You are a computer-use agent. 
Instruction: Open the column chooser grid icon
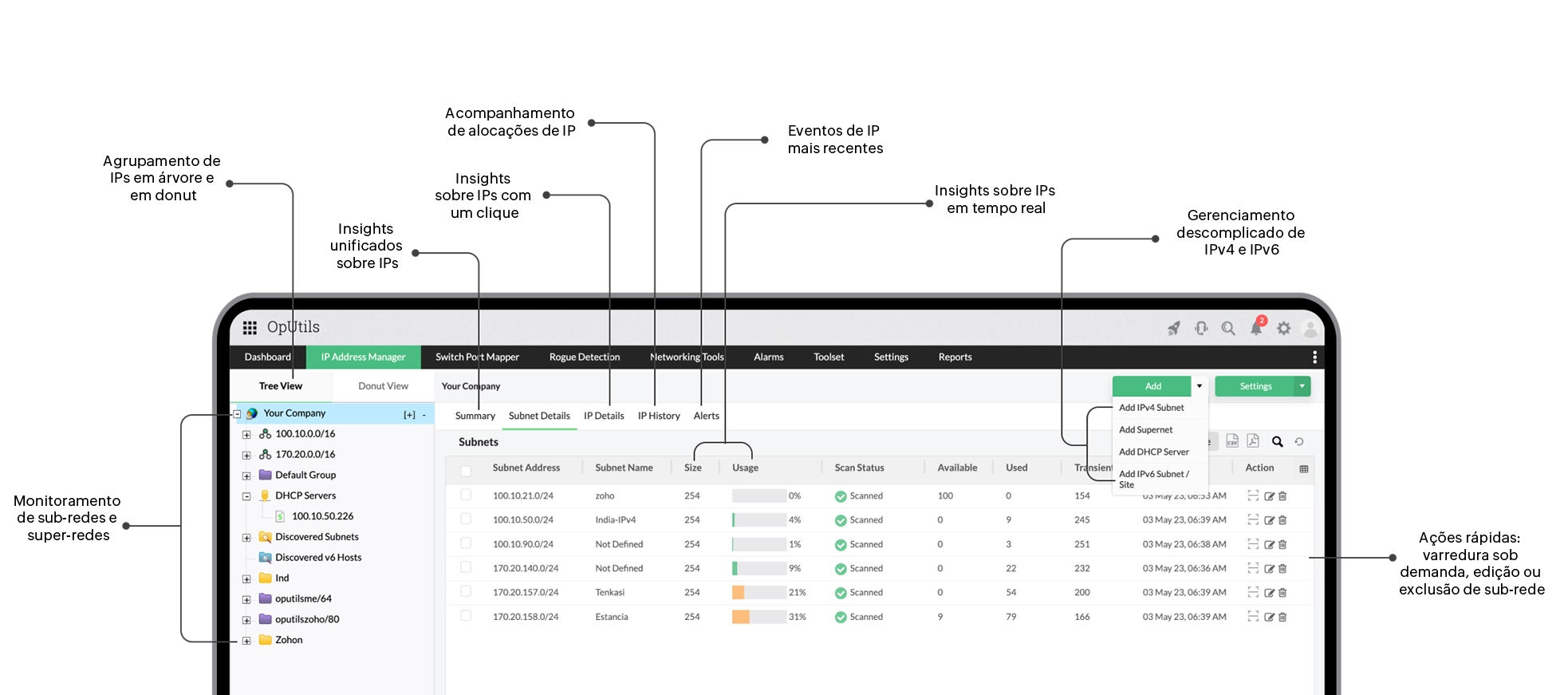click(1304, 468)
